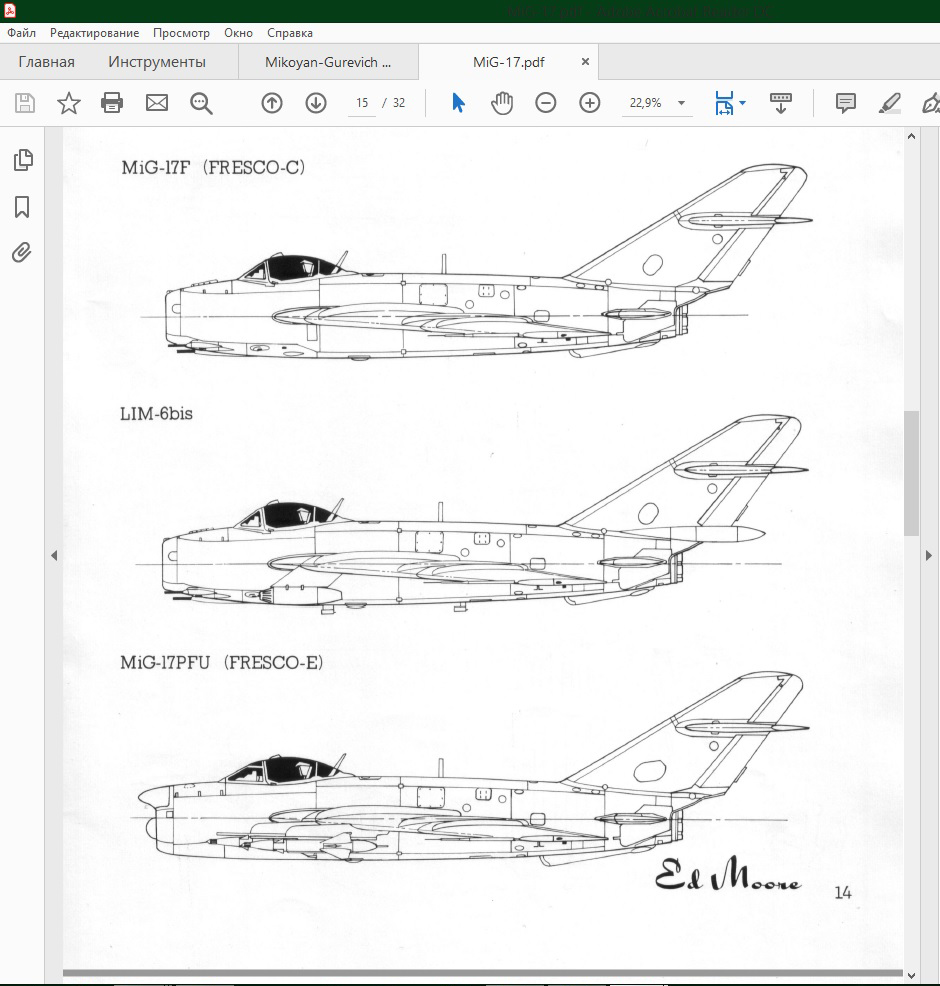Print the document using printer icon
Image resolution: width=940 pixels, height=986 pixels.
pyautogui.click(x=112, y=103)
